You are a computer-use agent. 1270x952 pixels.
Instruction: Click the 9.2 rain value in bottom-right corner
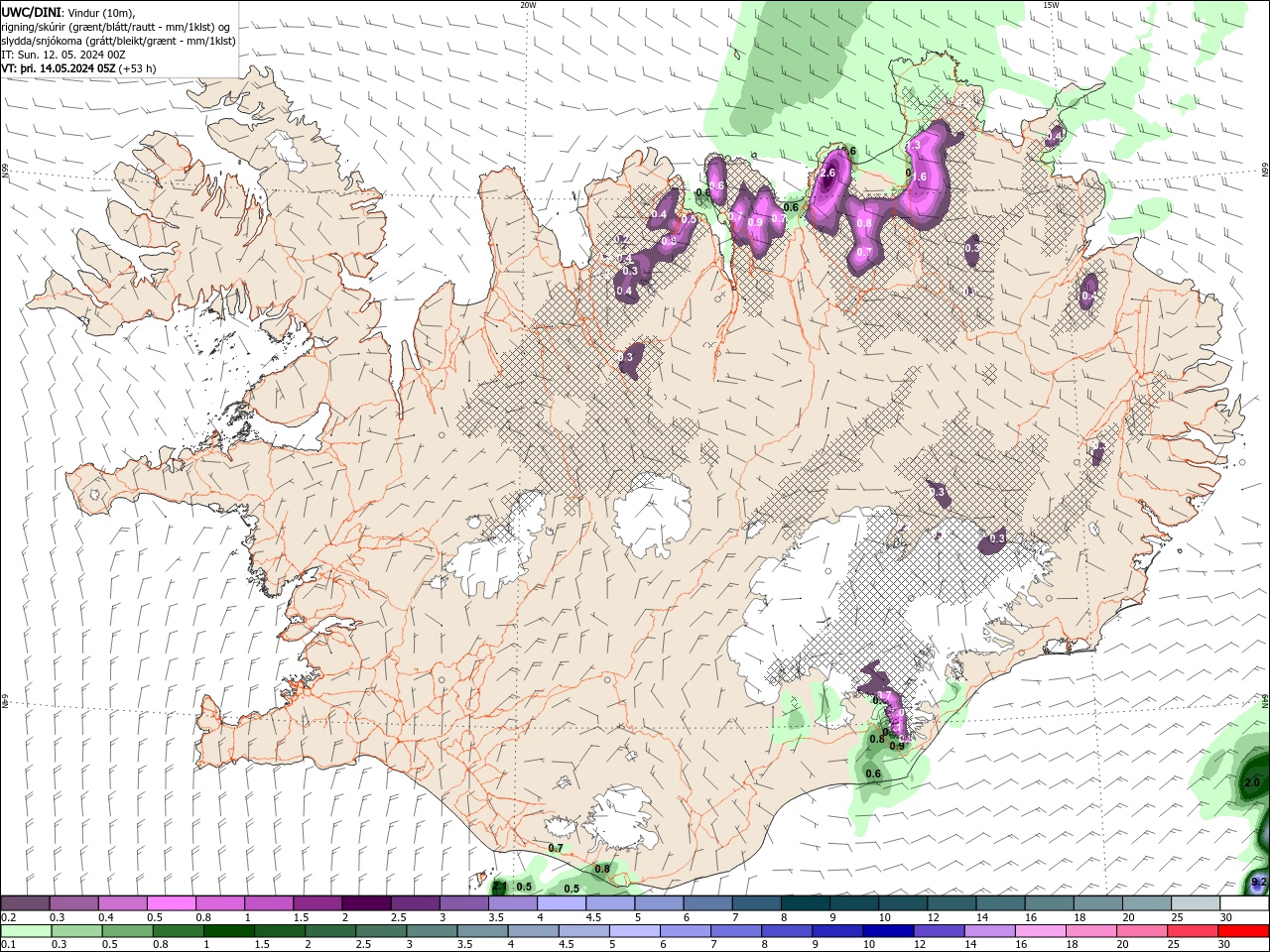(1259, 882)
